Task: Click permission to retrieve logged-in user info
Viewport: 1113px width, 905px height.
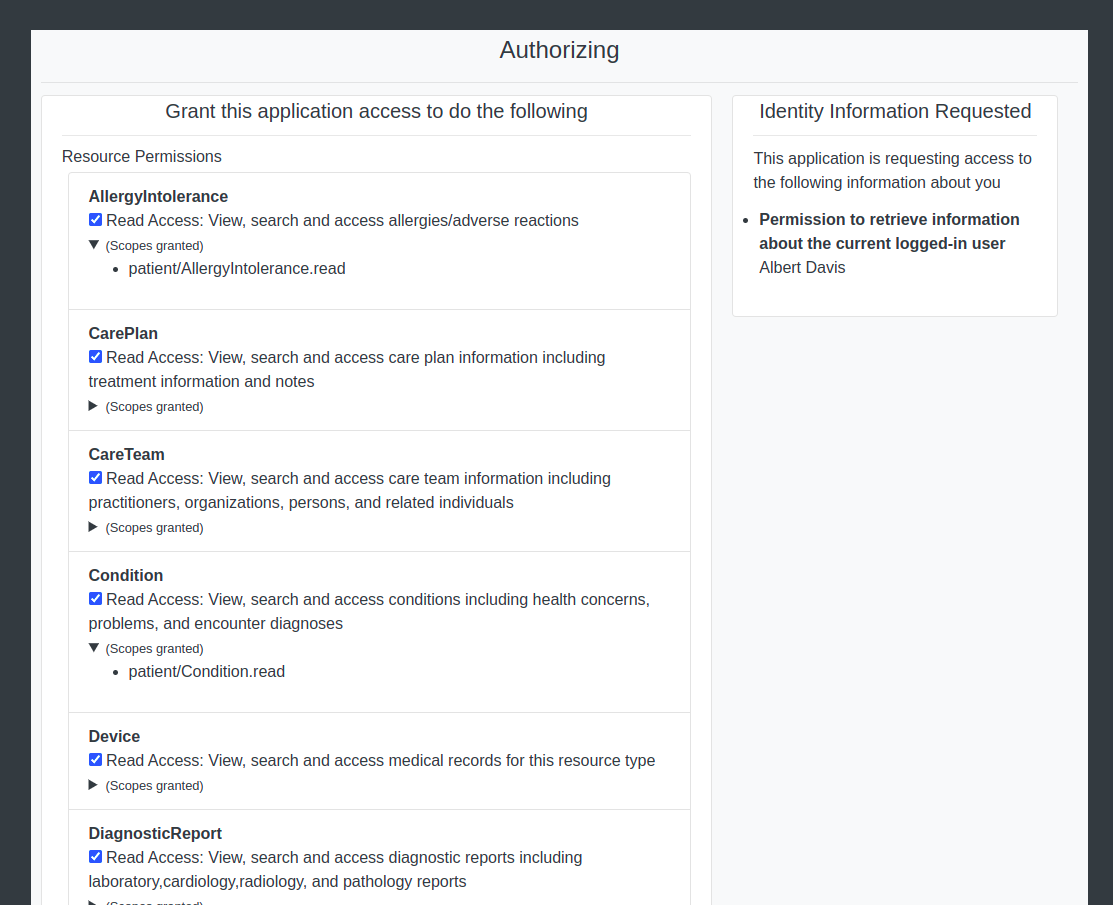Action: (x=889, y=231)
